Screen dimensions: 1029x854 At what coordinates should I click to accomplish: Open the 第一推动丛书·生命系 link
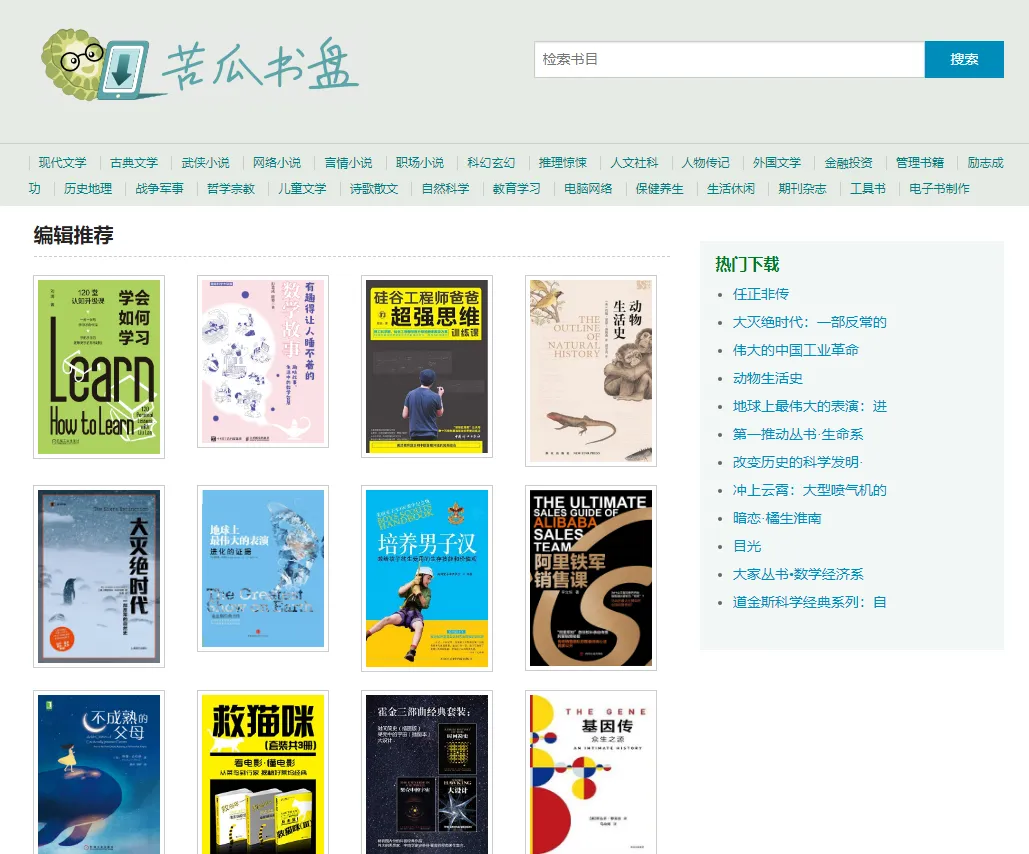pos(798,434)
